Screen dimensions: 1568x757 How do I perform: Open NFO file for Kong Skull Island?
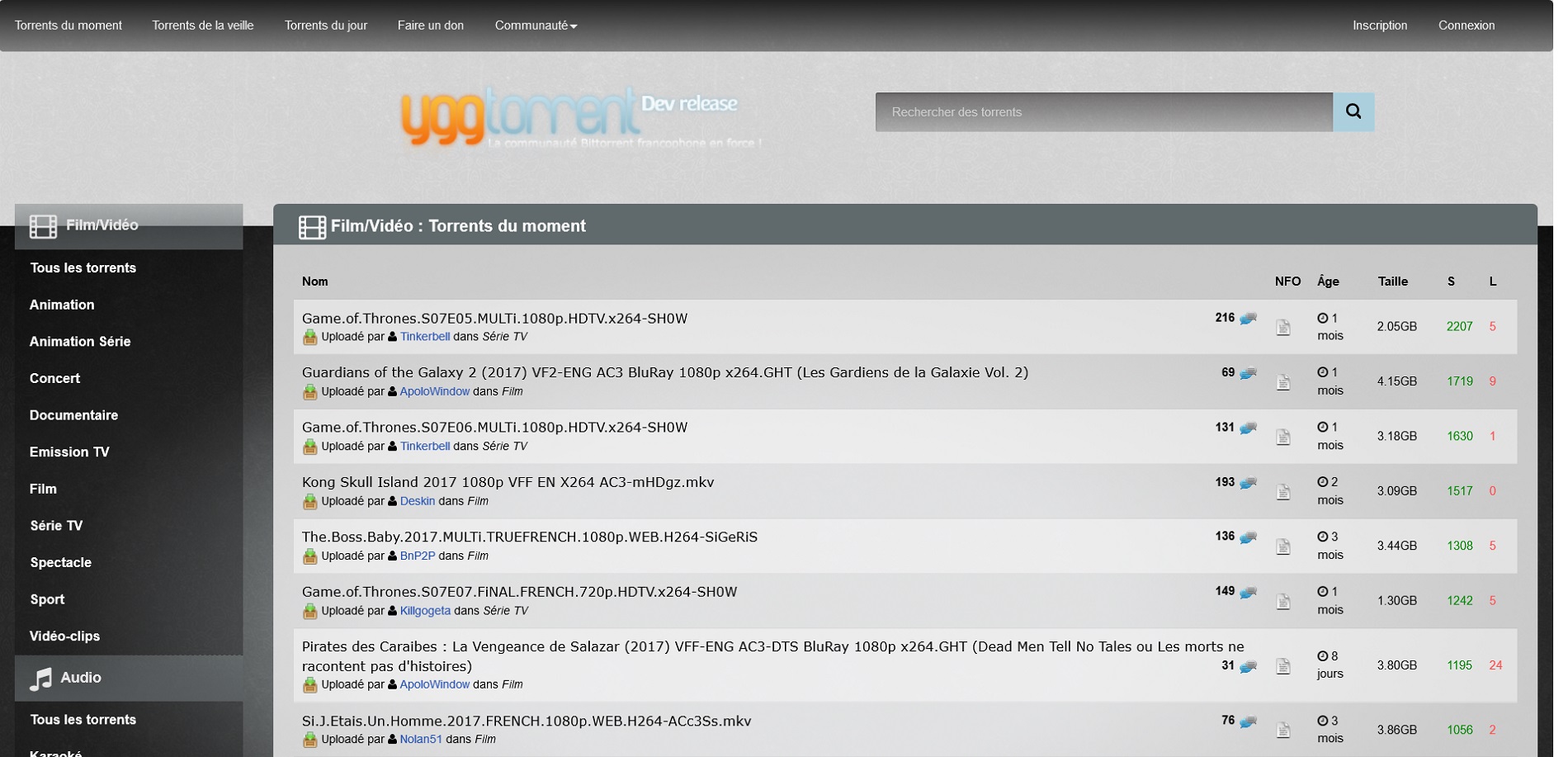click(1283, 492)
